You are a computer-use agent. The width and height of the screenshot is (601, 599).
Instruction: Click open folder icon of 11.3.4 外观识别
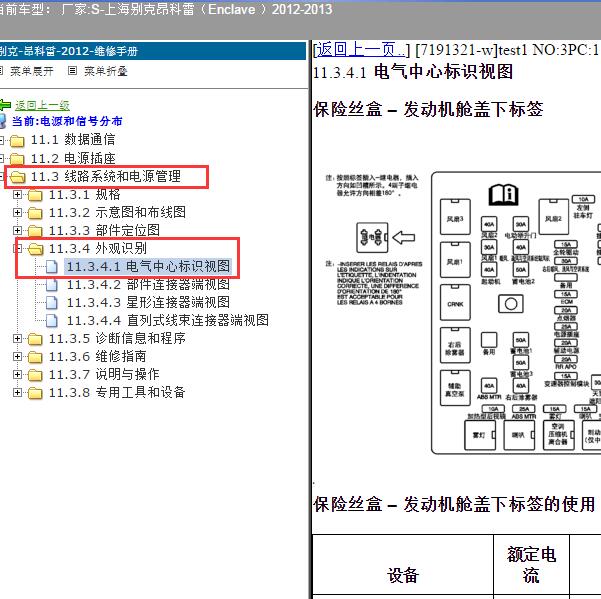point(36,249)
